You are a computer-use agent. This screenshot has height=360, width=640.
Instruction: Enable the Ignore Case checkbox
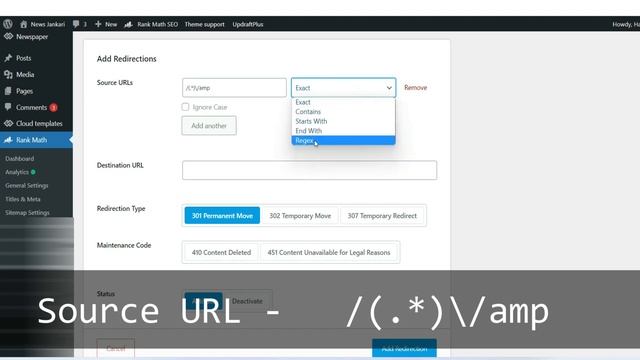tap(185, 107)
